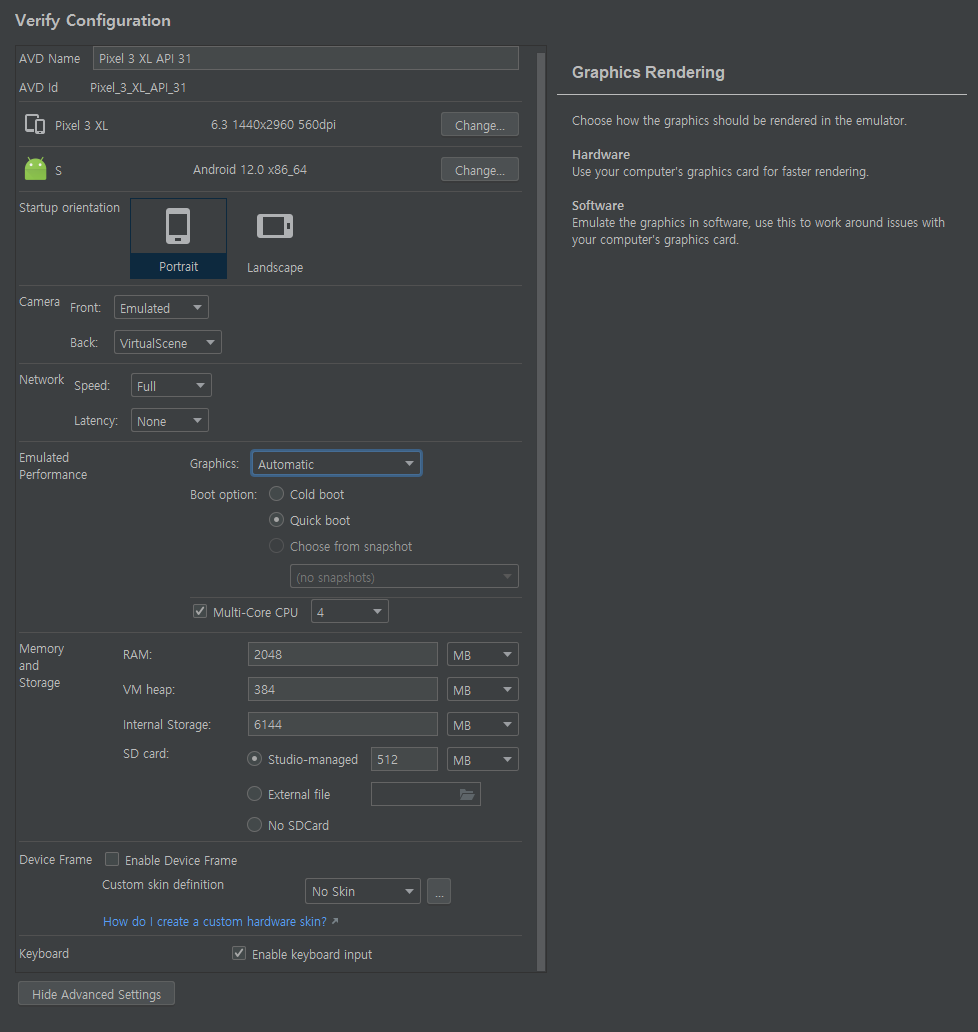Toggle the Multi-Core CPU checkbox
Viewport: 978px width, 1032px height.
[x=200, y=611]
